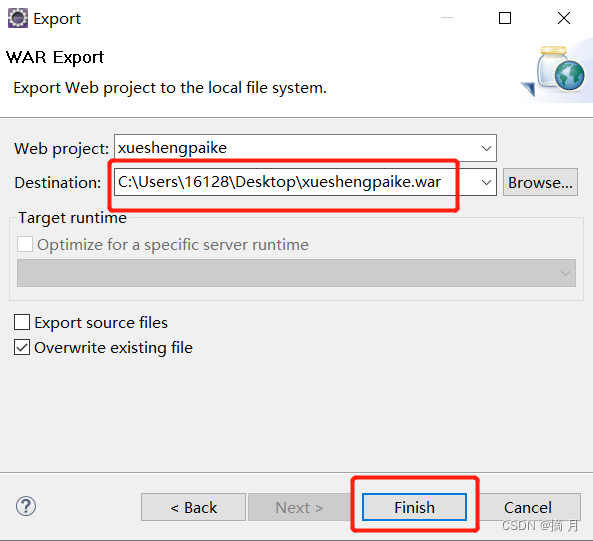The image size is (593, 541).
Task: Uncheck Overwrite existing file
Action: point(22,347)
